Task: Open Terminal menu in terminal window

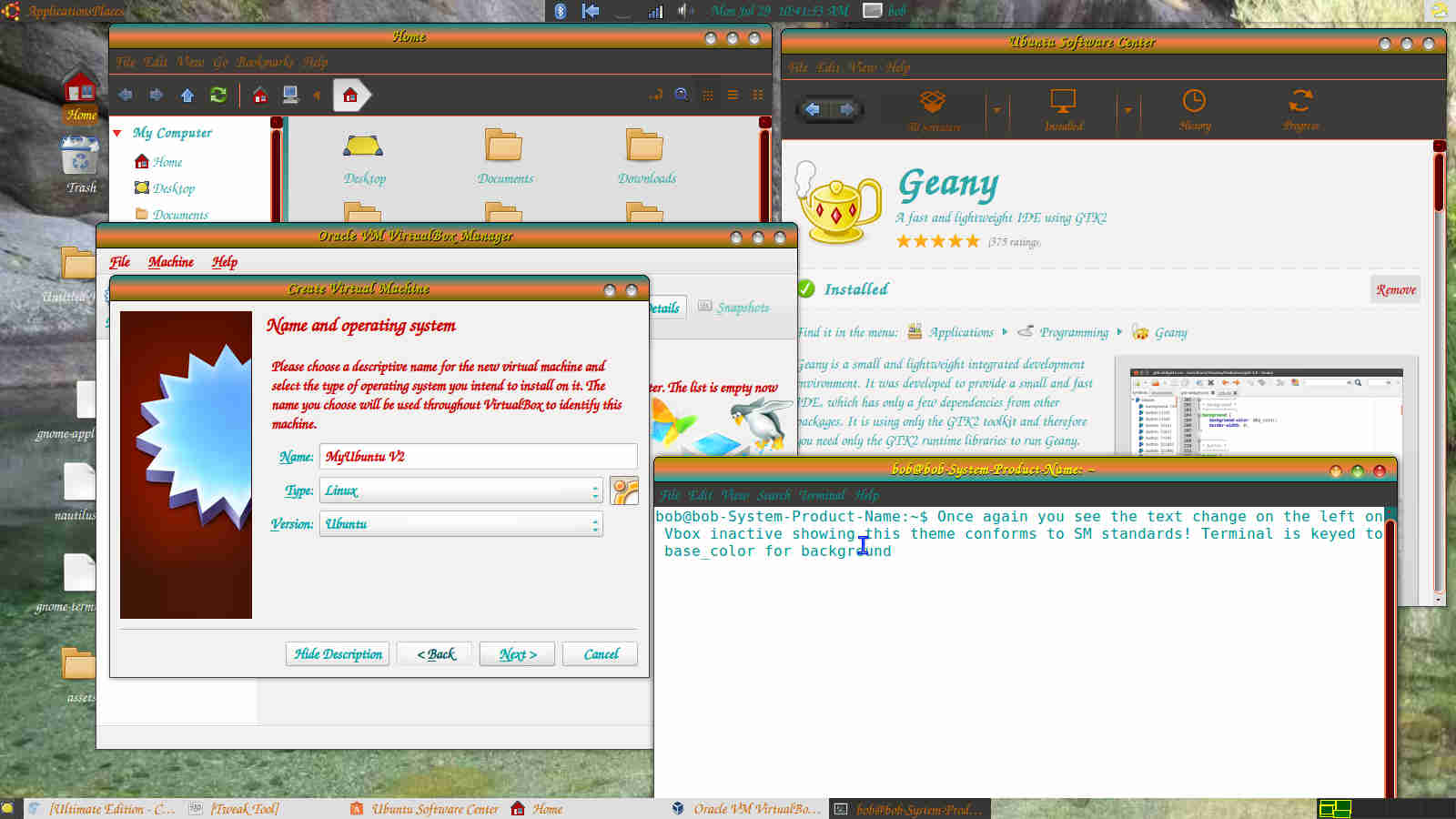Action: pos(823,495)
